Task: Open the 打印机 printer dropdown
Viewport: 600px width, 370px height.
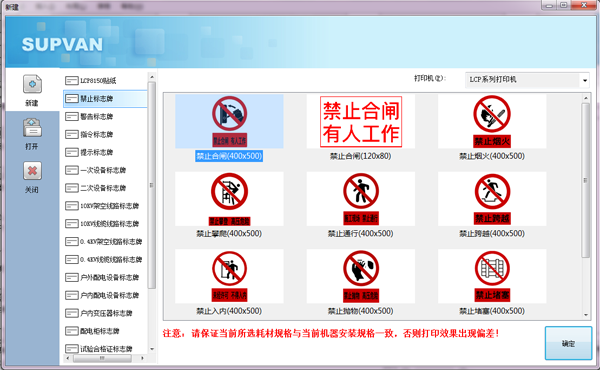Action: tap(527, 80)
